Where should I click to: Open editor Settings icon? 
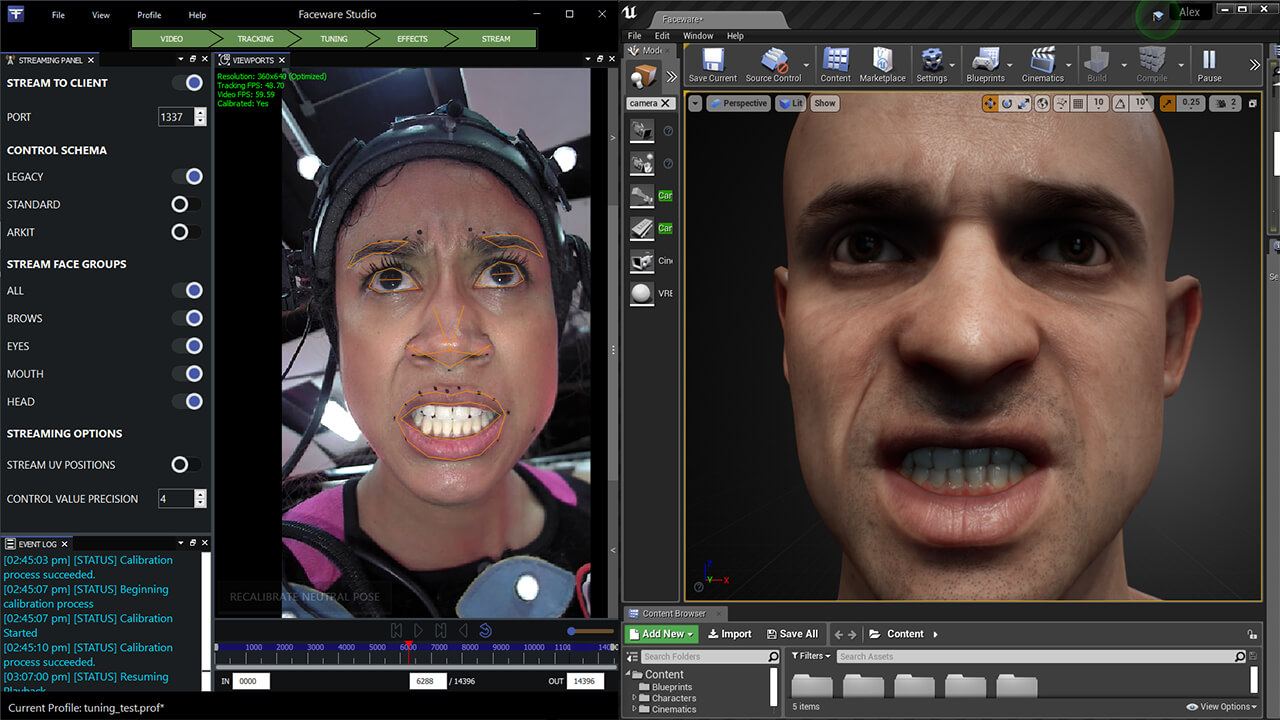pos(931,65)
